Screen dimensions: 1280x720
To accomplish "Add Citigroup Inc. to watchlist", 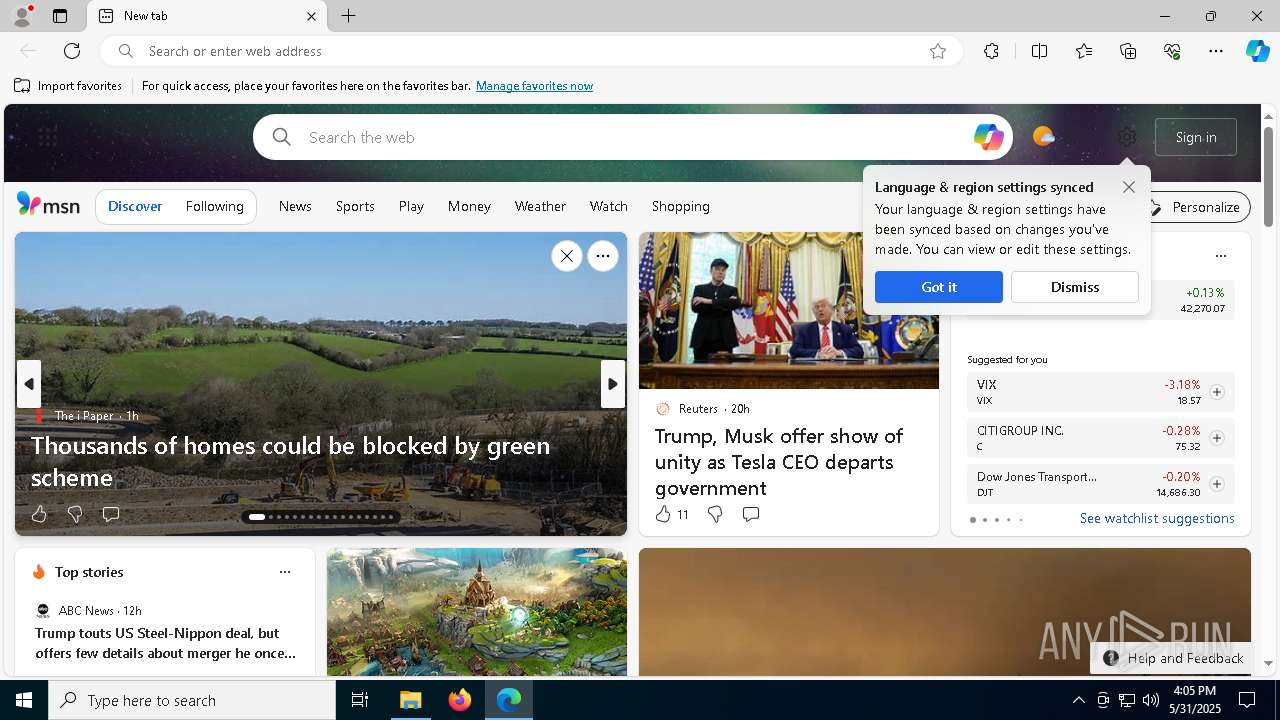I will pyautogui.click(x=1216, y=438).
